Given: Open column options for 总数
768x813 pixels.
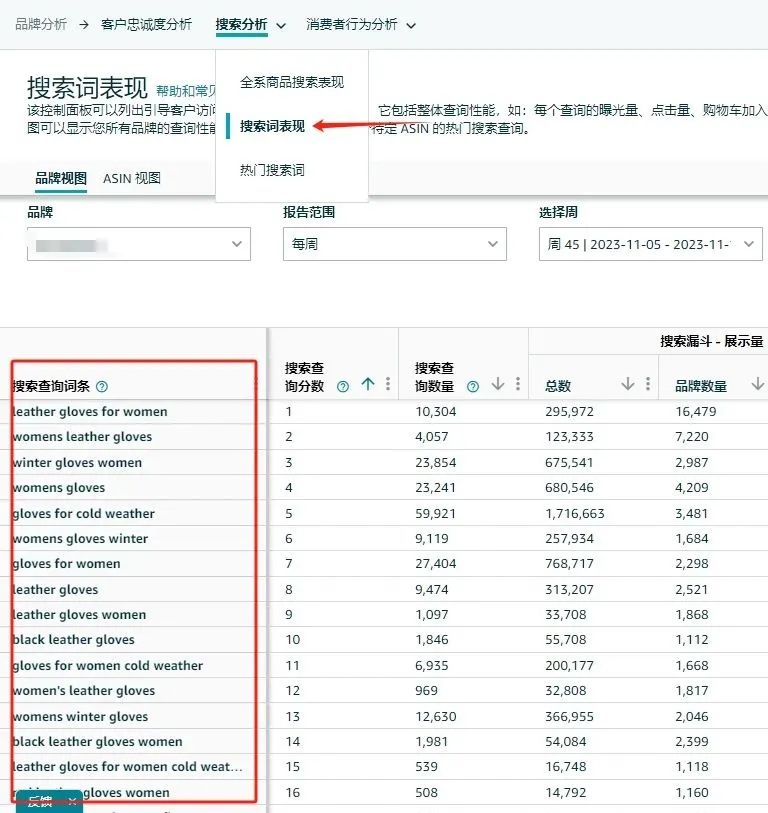Looking at the screenshot, I should pyautogui.click(x=648, y=384).
